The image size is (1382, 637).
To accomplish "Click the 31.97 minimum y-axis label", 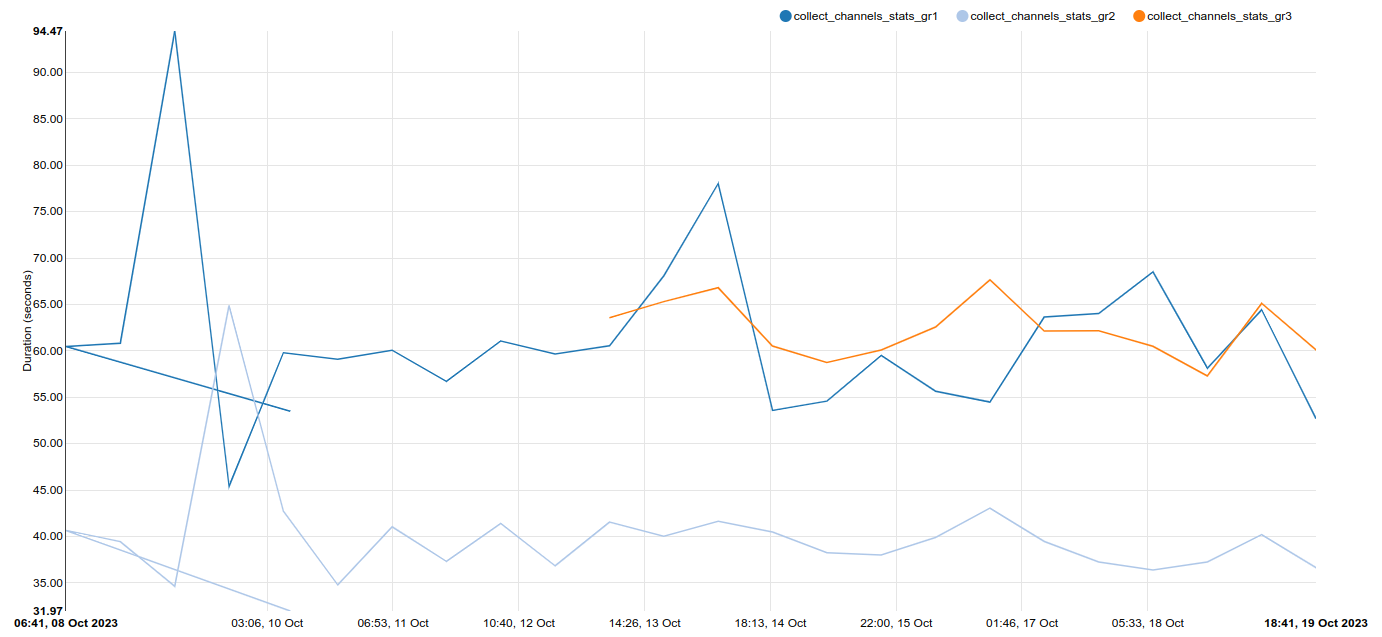I will (x=48, y=610).
